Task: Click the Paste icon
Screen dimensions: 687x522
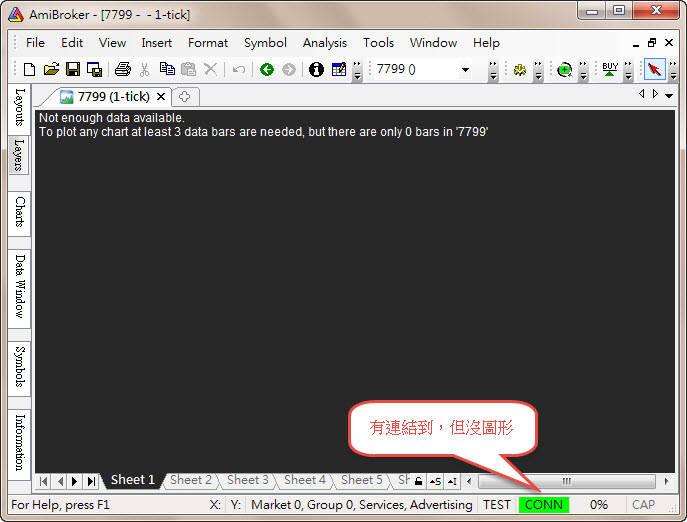Action: tap(188, 69)
